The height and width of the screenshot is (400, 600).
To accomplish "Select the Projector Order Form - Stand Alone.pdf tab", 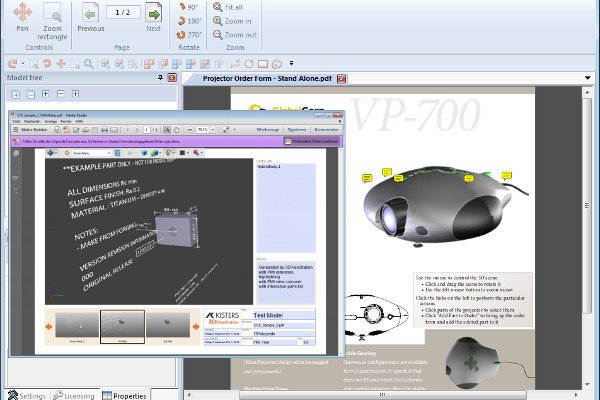I will pyautogui.click(x=267, y=78).
